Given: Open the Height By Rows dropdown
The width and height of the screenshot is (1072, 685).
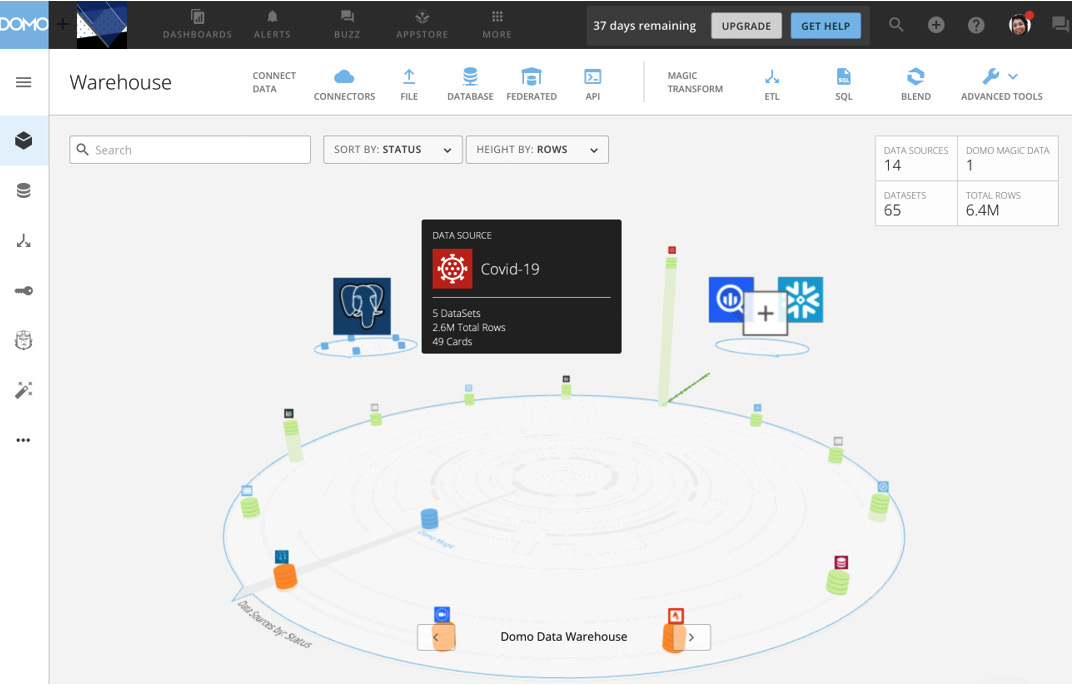Looking at the screenshot, I should click(537, 150).
